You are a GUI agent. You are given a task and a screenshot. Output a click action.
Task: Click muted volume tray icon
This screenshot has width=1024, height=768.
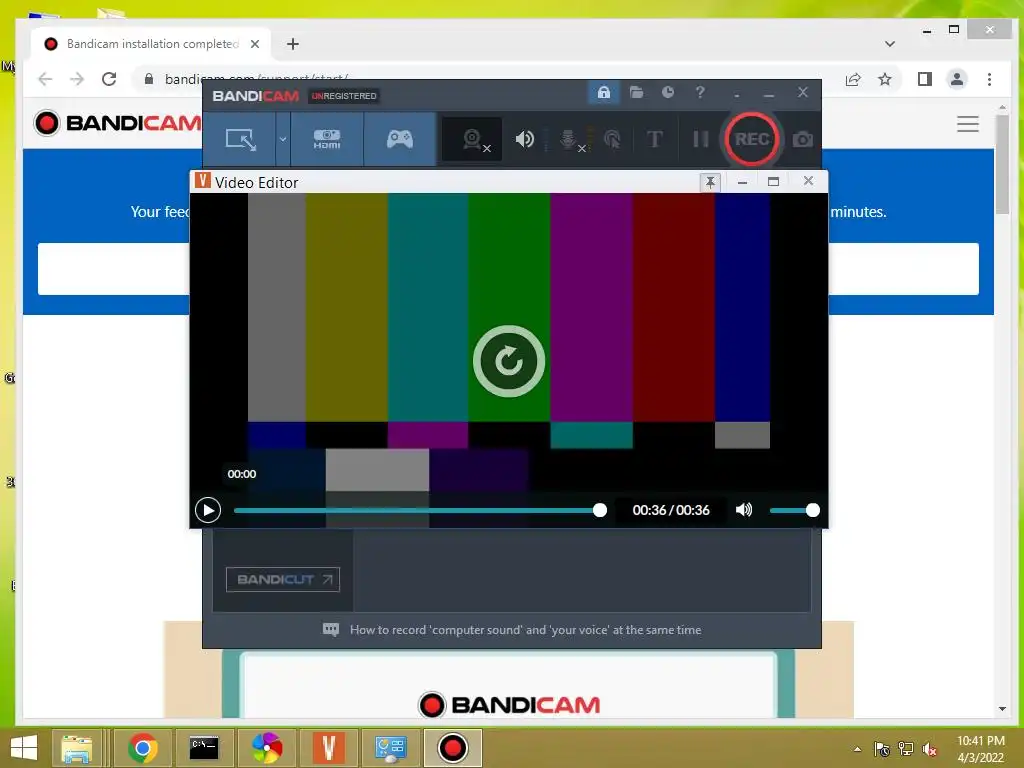point(929,749)
